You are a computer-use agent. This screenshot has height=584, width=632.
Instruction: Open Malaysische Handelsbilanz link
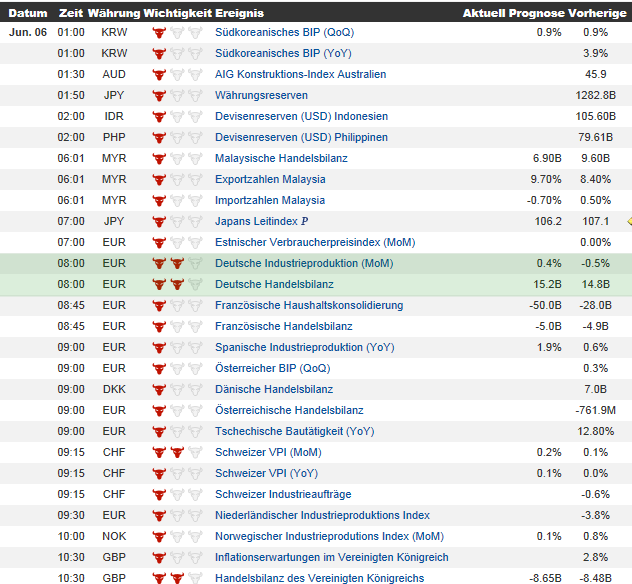tap(281, 158)
